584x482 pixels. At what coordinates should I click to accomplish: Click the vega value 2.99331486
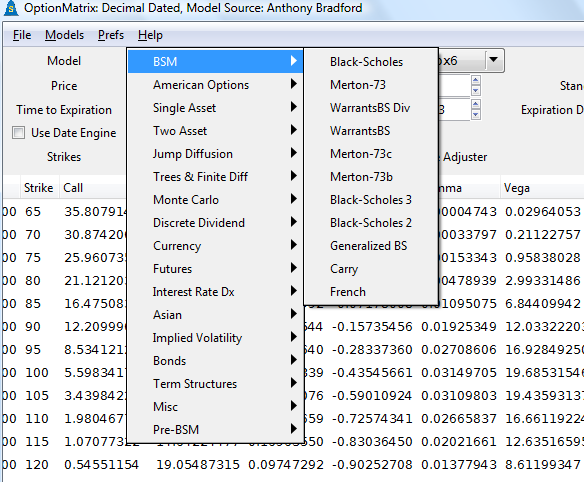[543, 280]
